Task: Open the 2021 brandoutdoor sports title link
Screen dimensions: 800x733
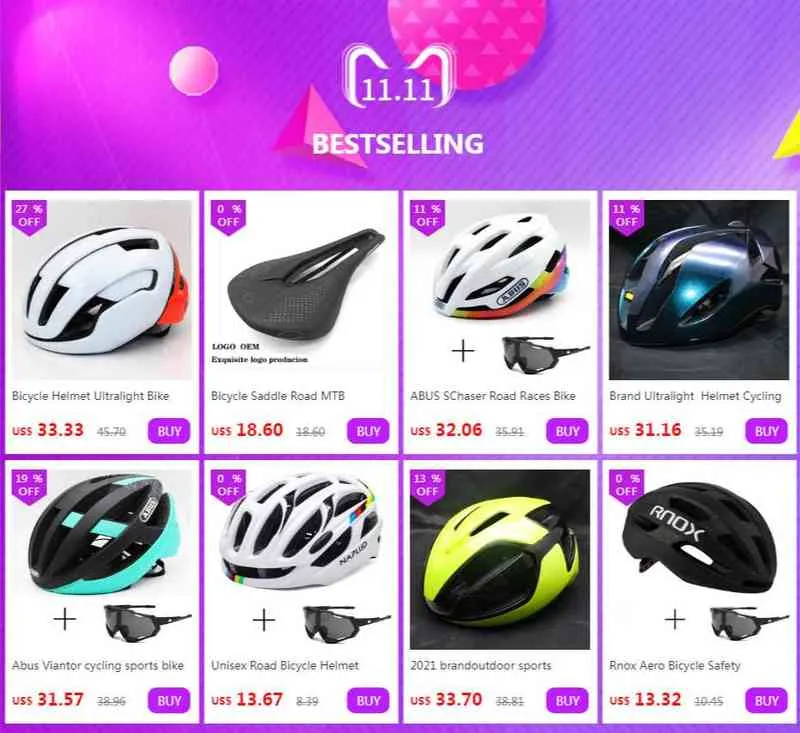Action: click(481, 666)
